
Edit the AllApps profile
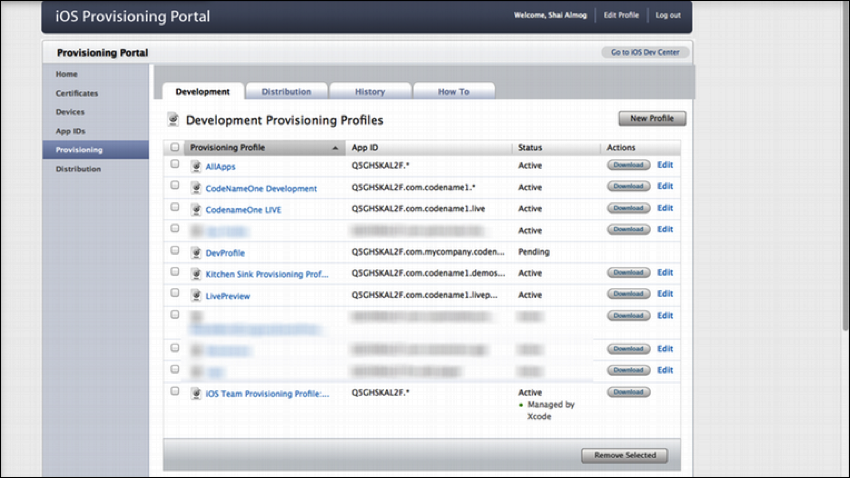[665, 165]
